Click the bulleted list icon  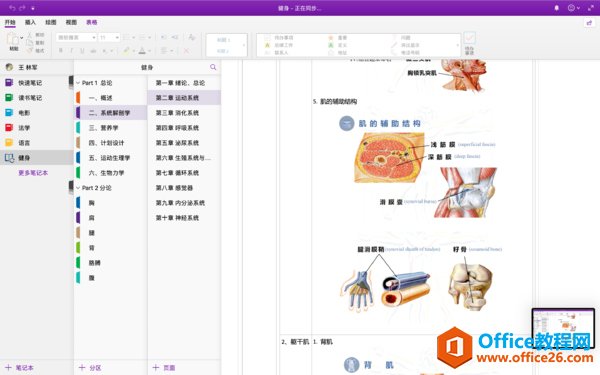[x=126, y=38]
